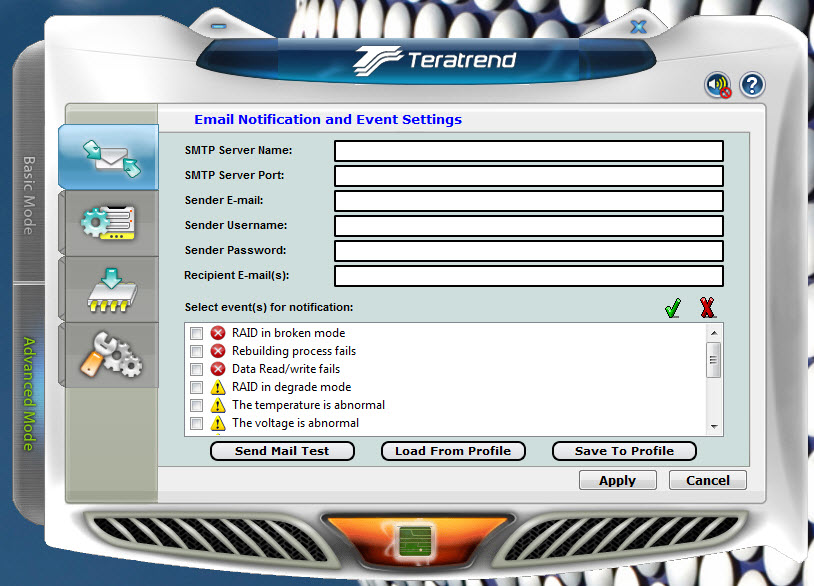Image resolution: width=814 pixels, height=586 pixels.
Task: Focus the SMTP Server Port field
Action: pyautogui.click(x=529, y=176)
